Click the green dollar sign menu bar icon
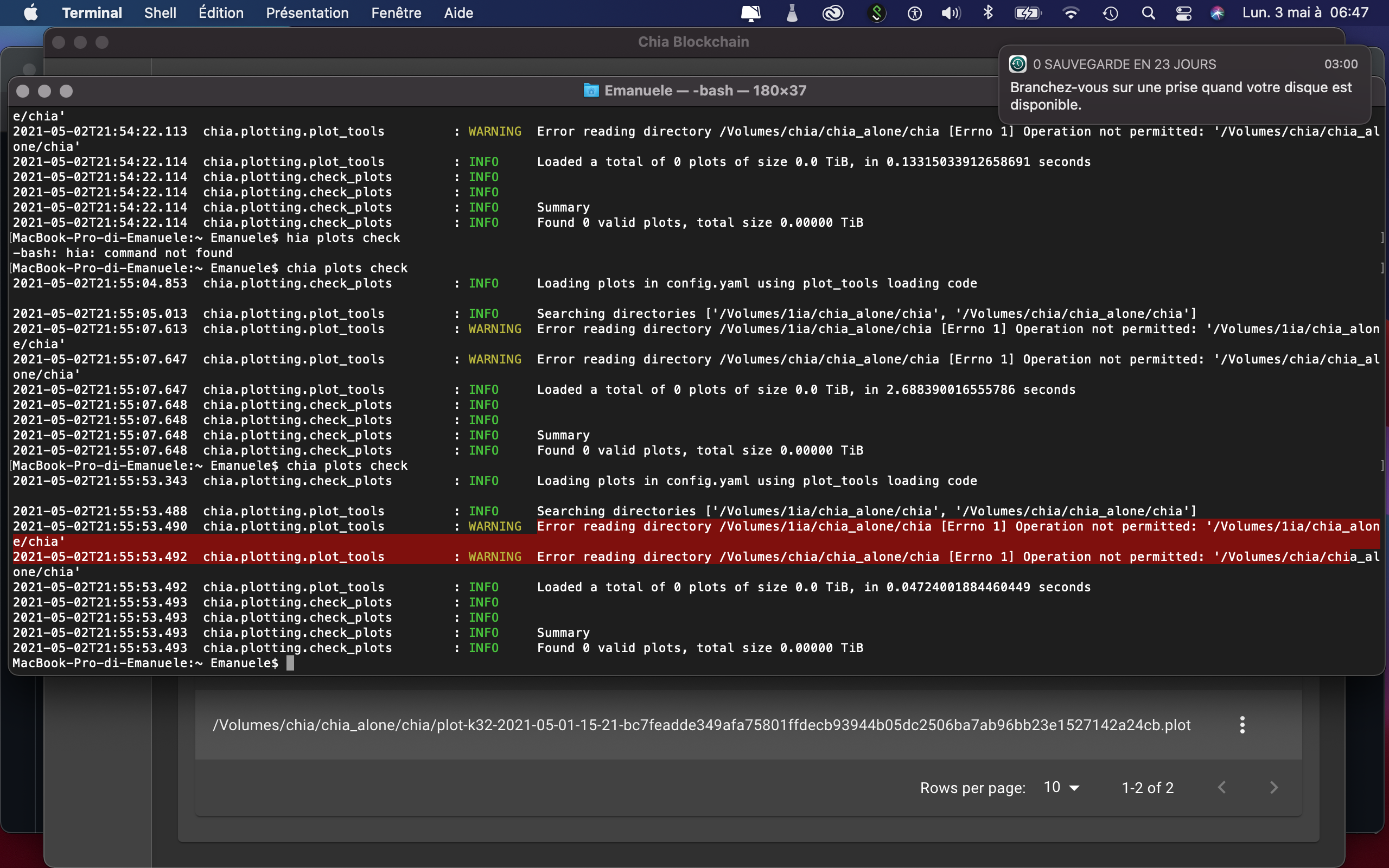The height and width of the screenshot is (868, 1389). pyautogui.click(x=876, y=12)
